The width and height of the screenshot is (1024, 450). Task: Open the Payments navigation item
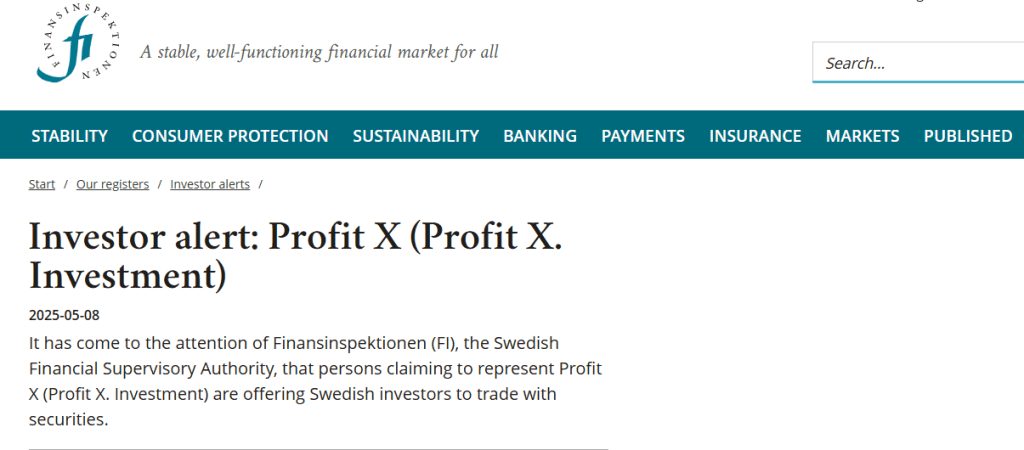[643, 136]
